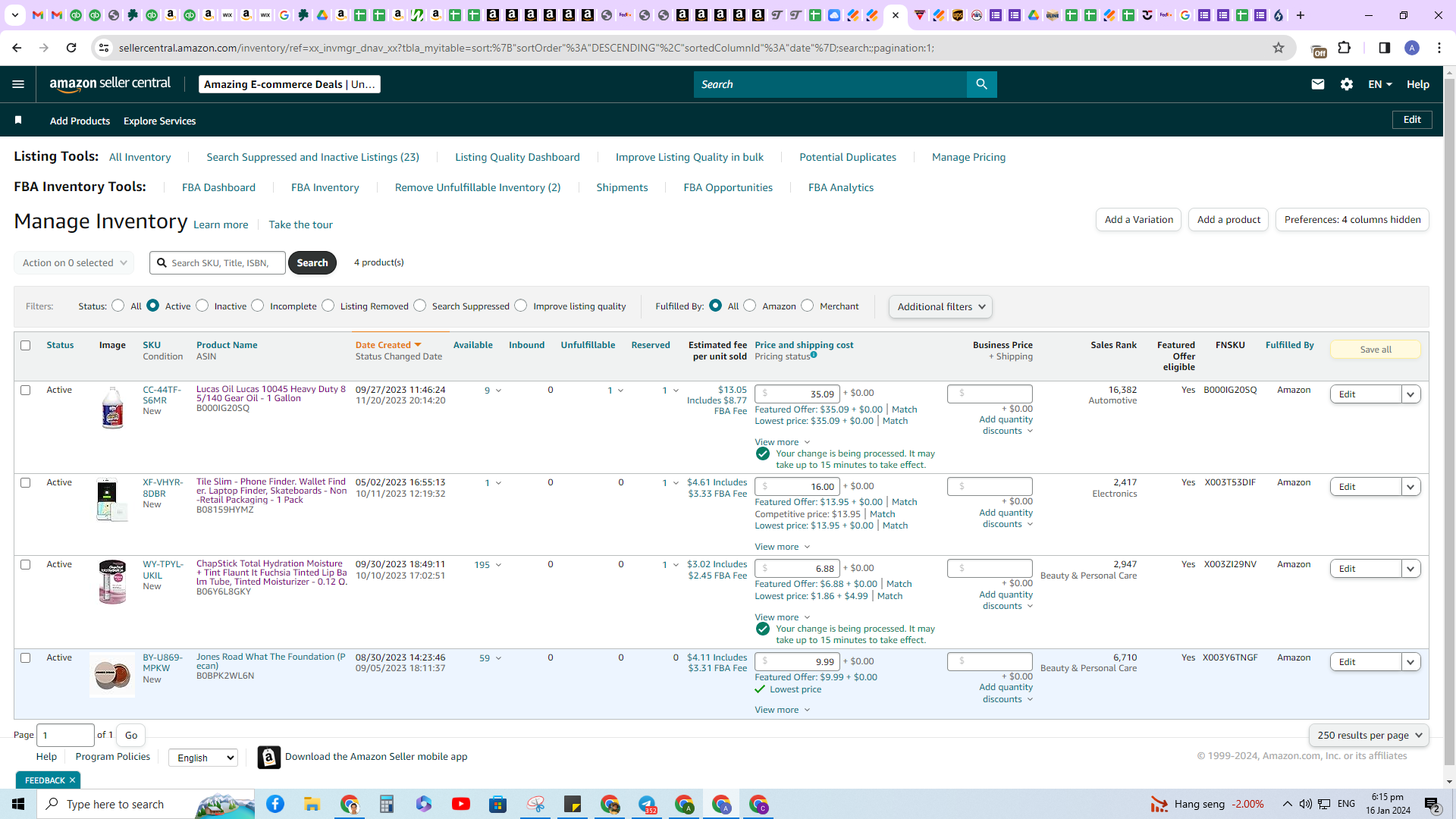Click the Save all button

click(x=1375, y=350)
